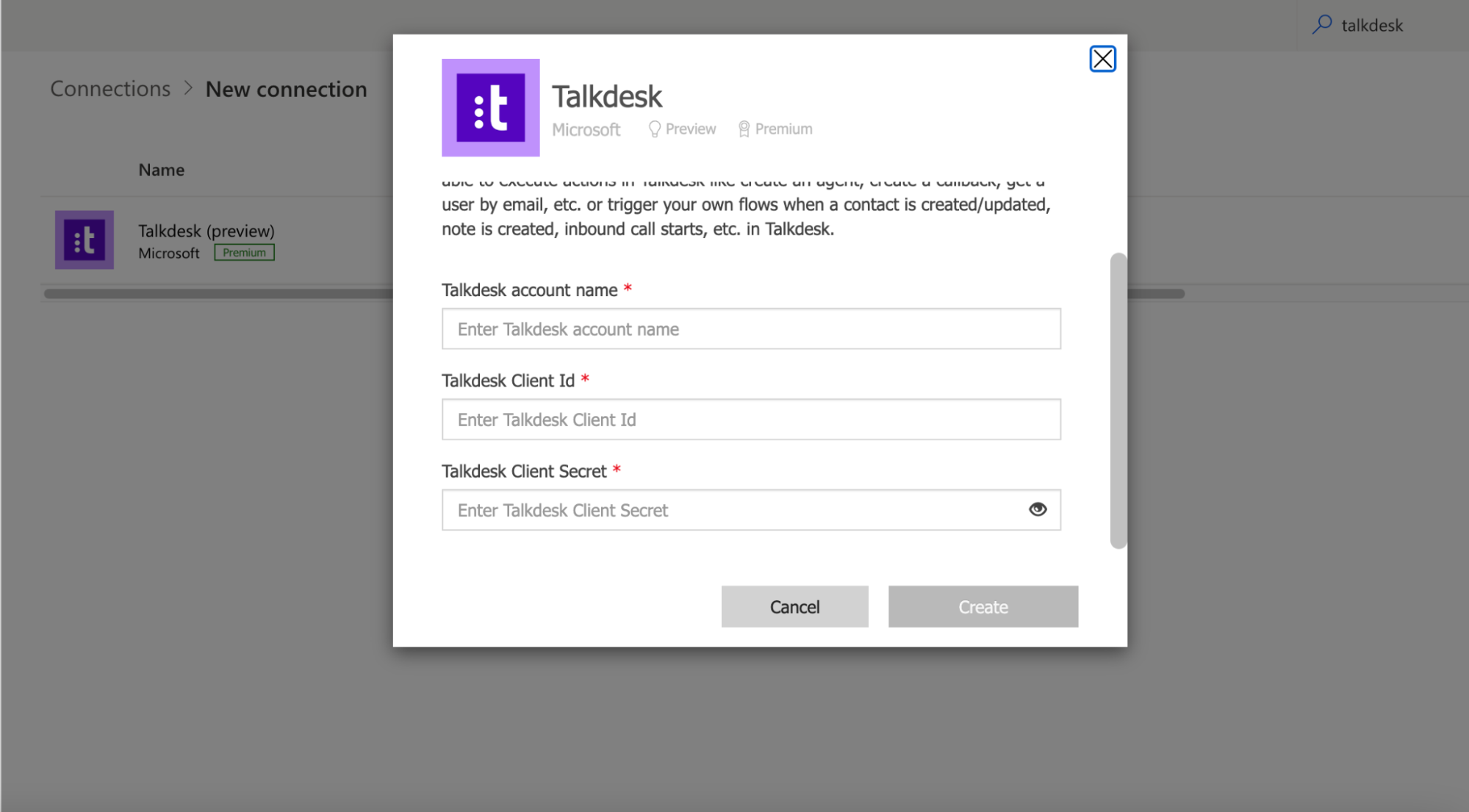
Task: Focus the Talkdesk account name field
Action: 751,328
